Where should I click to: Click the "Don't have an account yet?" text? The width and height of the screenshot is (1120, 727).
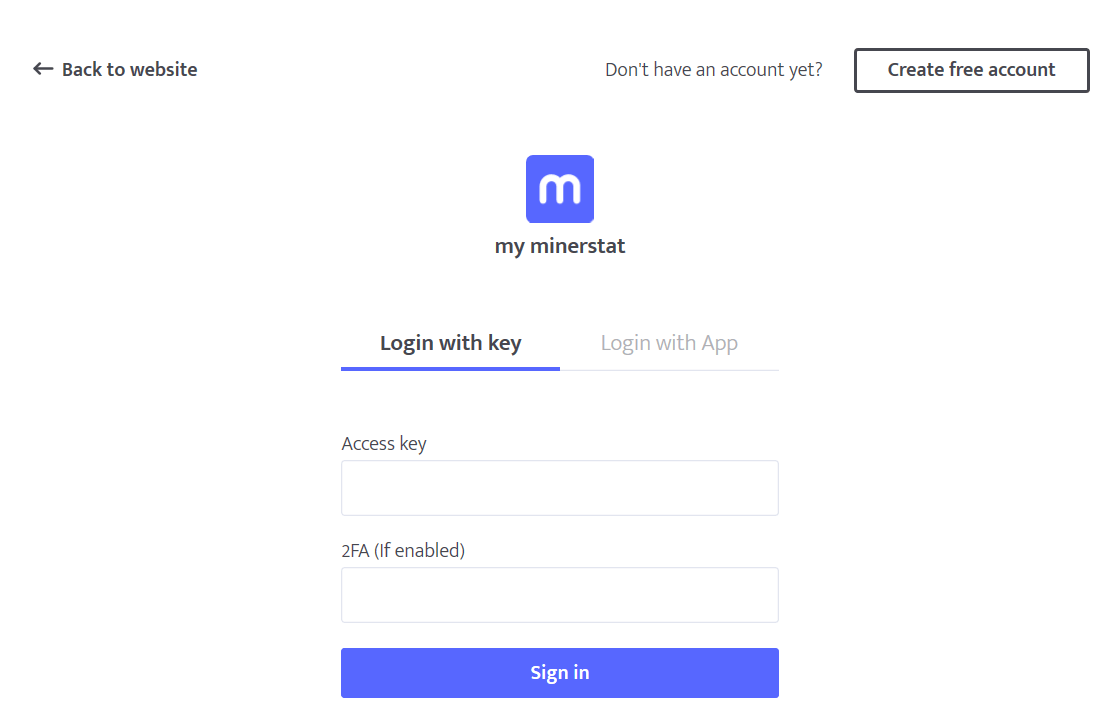[714, 70]
